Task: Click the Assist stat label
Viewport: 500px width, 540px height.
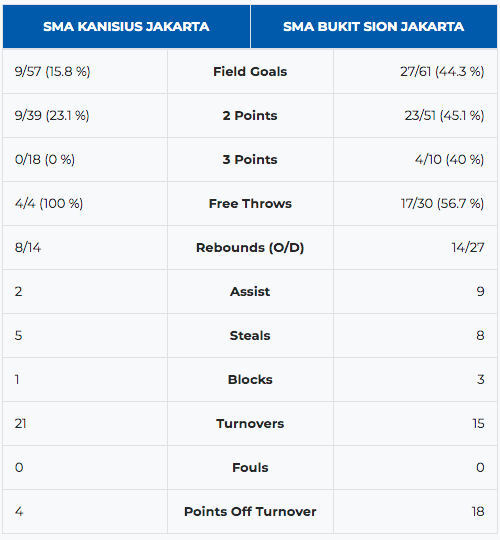Action: pyautogui.click(x=250, y=292)
